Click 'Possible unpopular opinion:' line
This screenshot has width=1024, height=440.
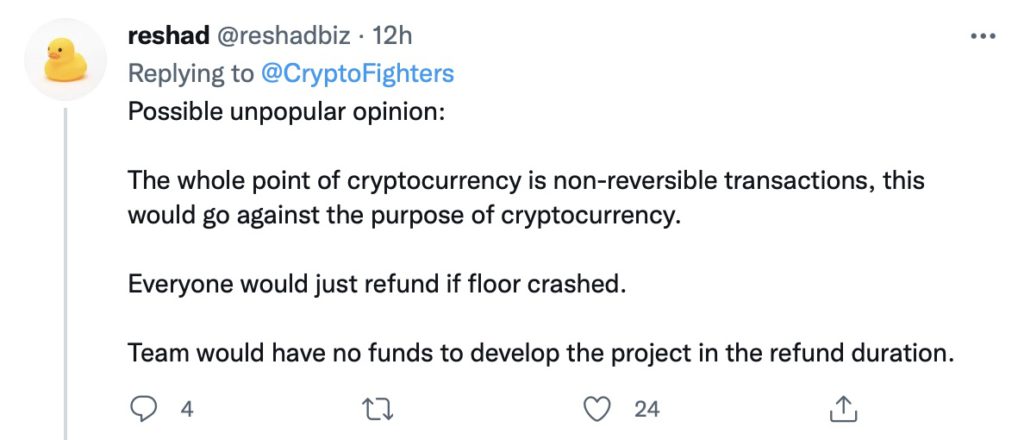(286, 112)
